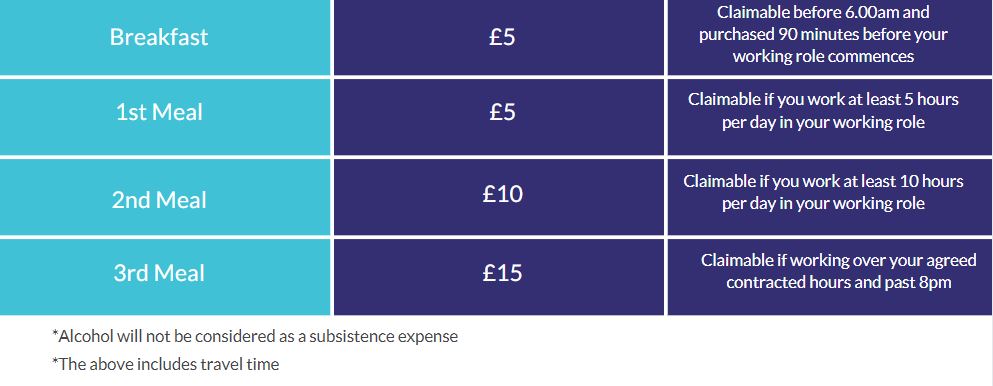The image size is (993, 386).
Task: Click the Breakfast £5 amount
Action: pyautogui.click(x=502, y=37)
